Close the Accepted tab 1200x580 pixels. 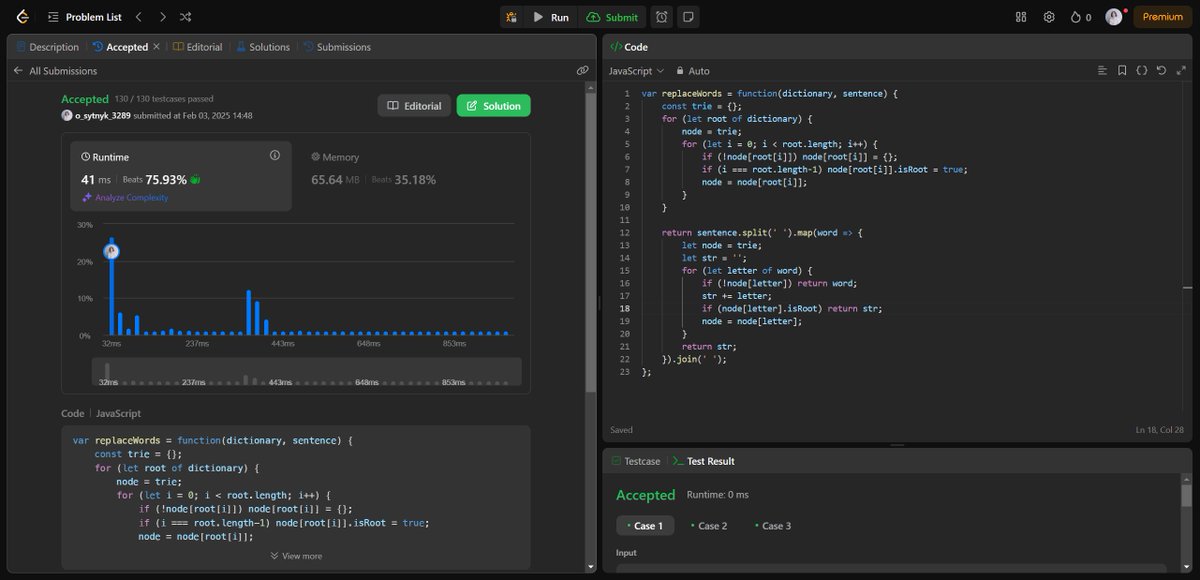156,47
